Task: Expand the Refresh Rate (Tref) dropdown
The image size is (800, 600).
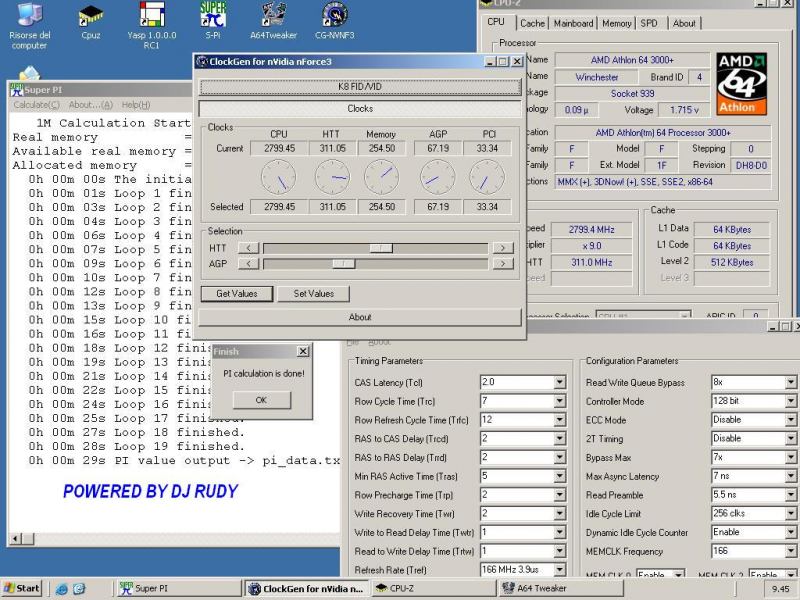Action: coord(560,570)
